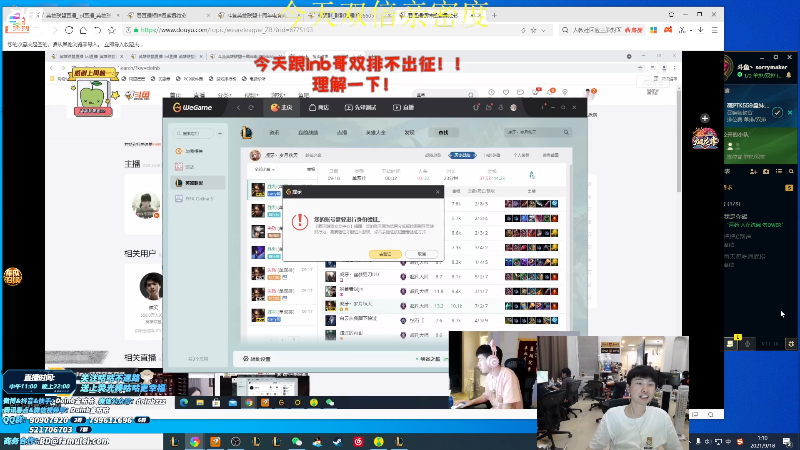The height and width of the screenshot is (450, 800).
Task: Click the streamer avatar under 主播 on Douyu page
Action: coord(145,205)
